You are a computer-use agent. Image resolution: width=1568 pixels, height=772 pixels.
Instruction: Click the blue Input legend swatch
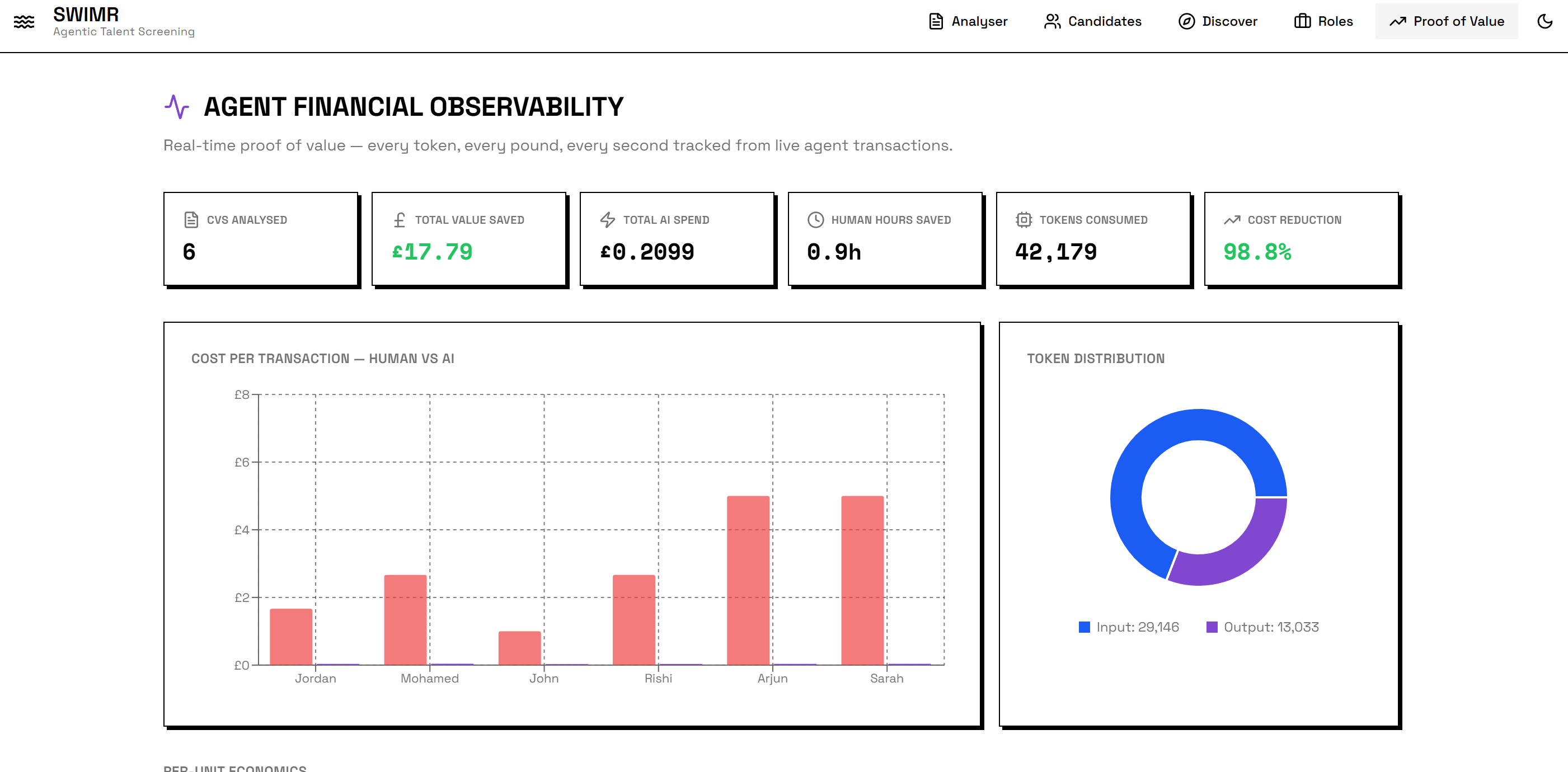(1084, 627)
